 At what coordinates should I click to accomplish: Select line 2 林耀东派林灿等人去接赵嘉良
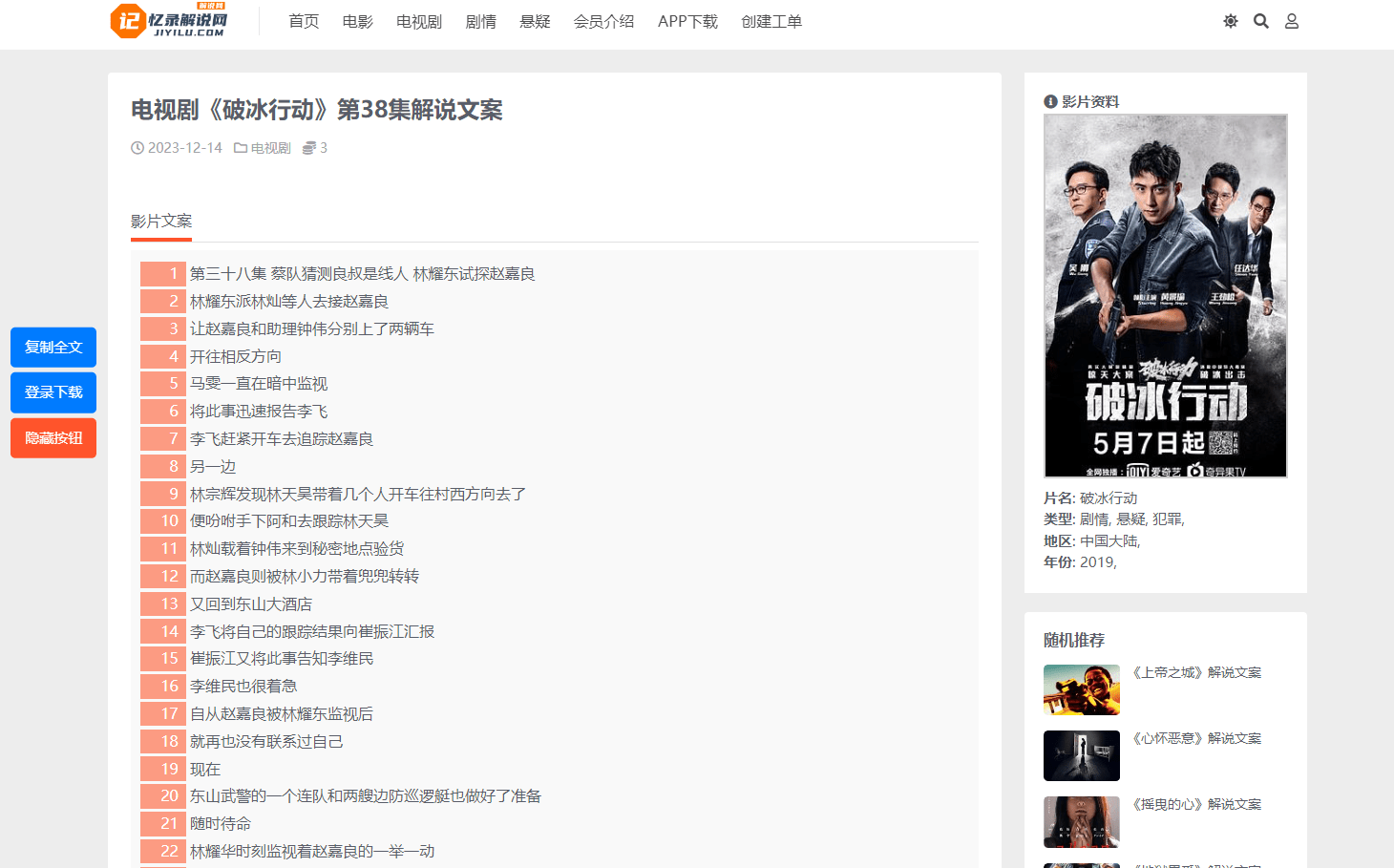coord(289,302)
